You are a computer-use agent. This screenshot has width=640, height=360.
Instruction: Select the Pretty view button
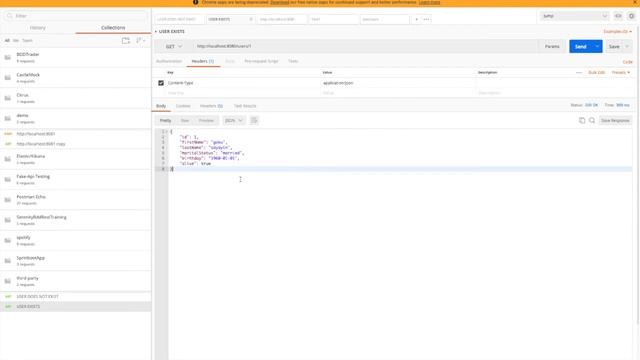(x=165, y=120)
